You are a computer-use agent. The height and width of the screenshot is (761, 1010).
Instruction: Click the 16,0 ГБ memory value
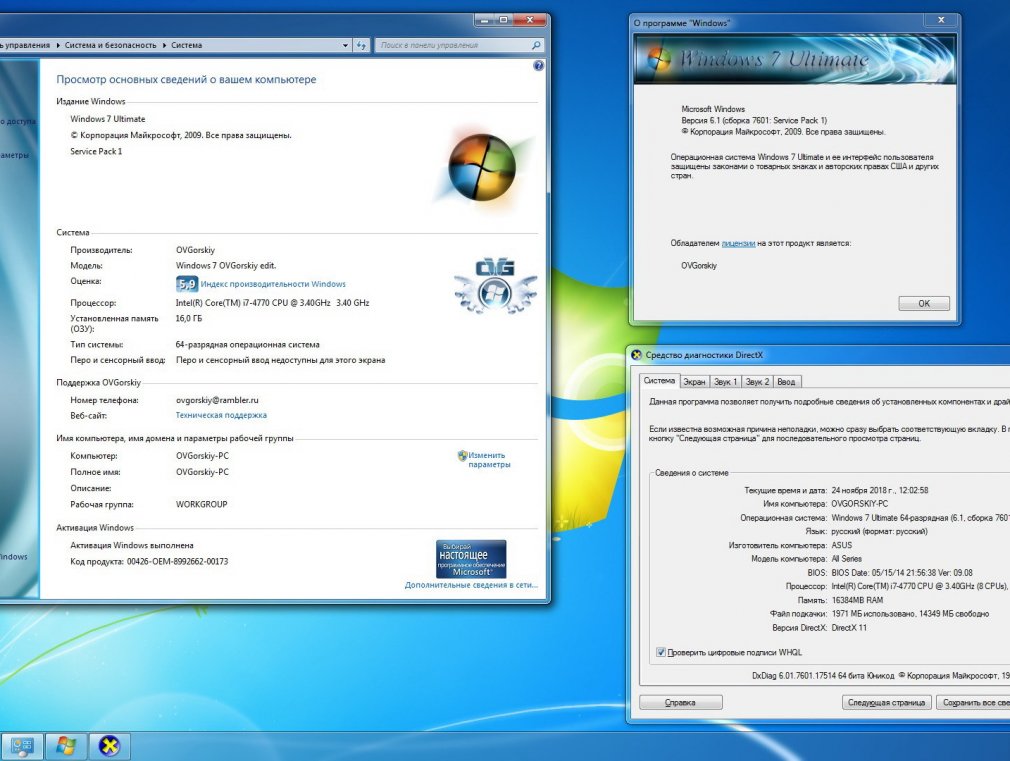(189, 318)
